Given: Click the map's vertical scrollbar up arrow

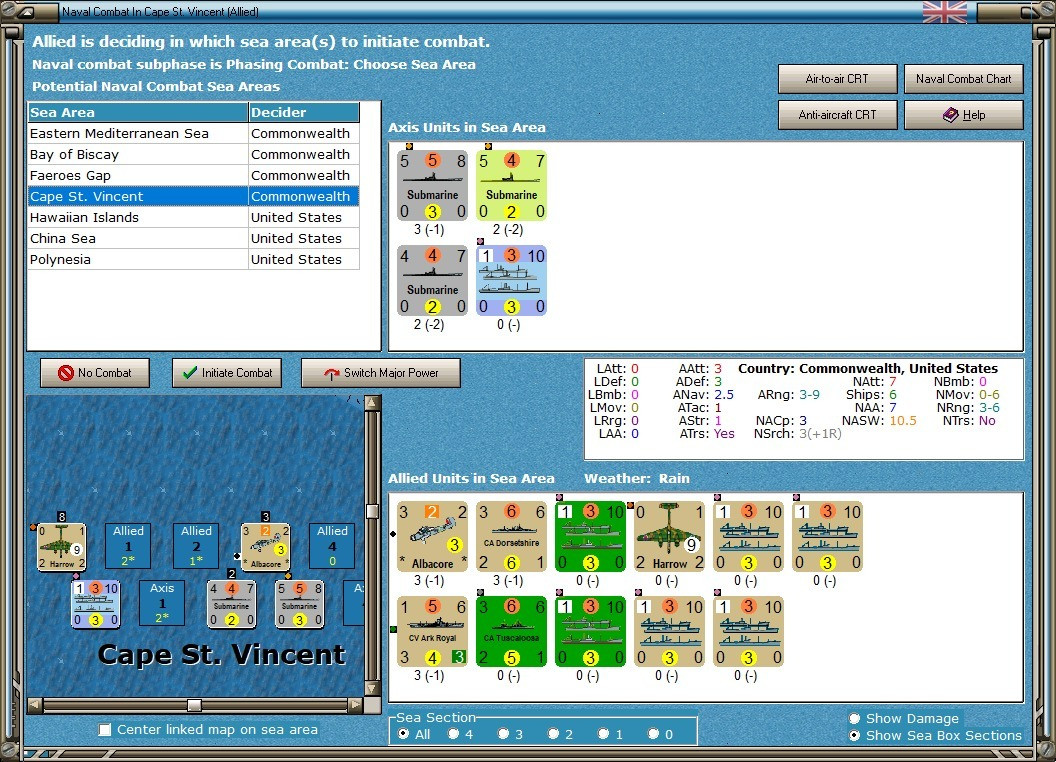Looking at the screenshot, I should [372, 403].
